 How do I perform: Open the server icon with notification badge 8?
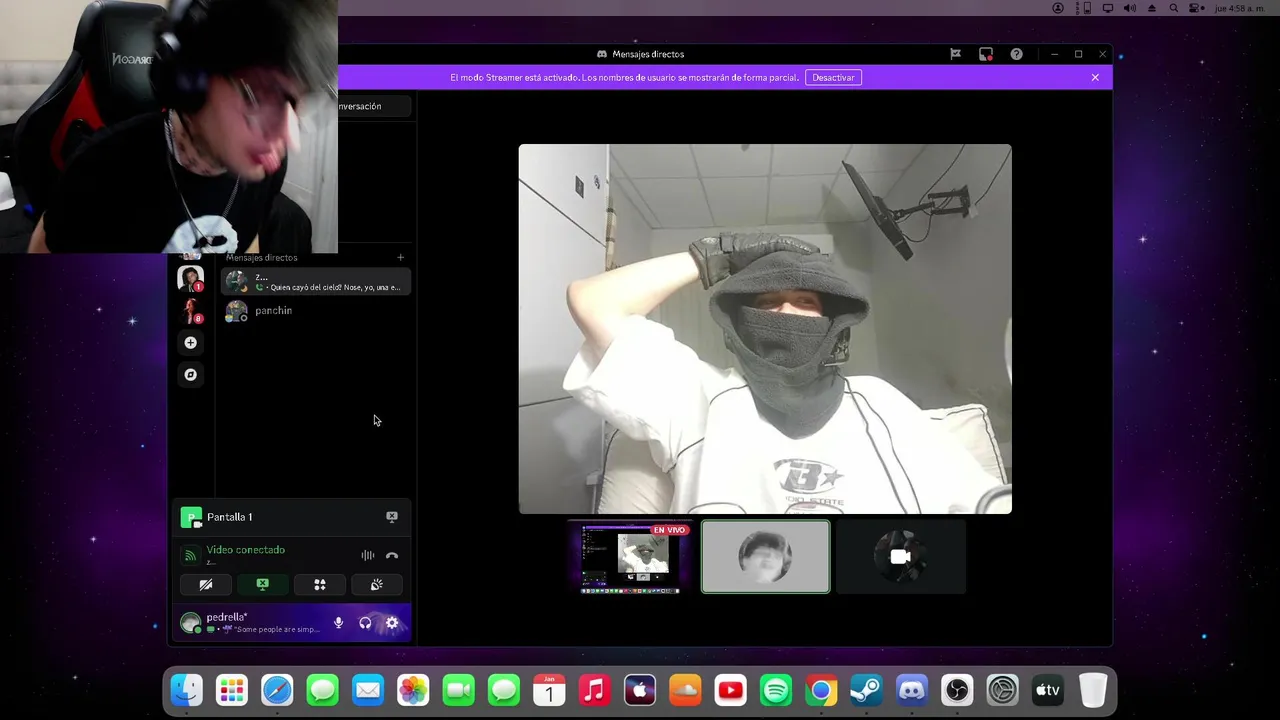click(x=190, y=311)
